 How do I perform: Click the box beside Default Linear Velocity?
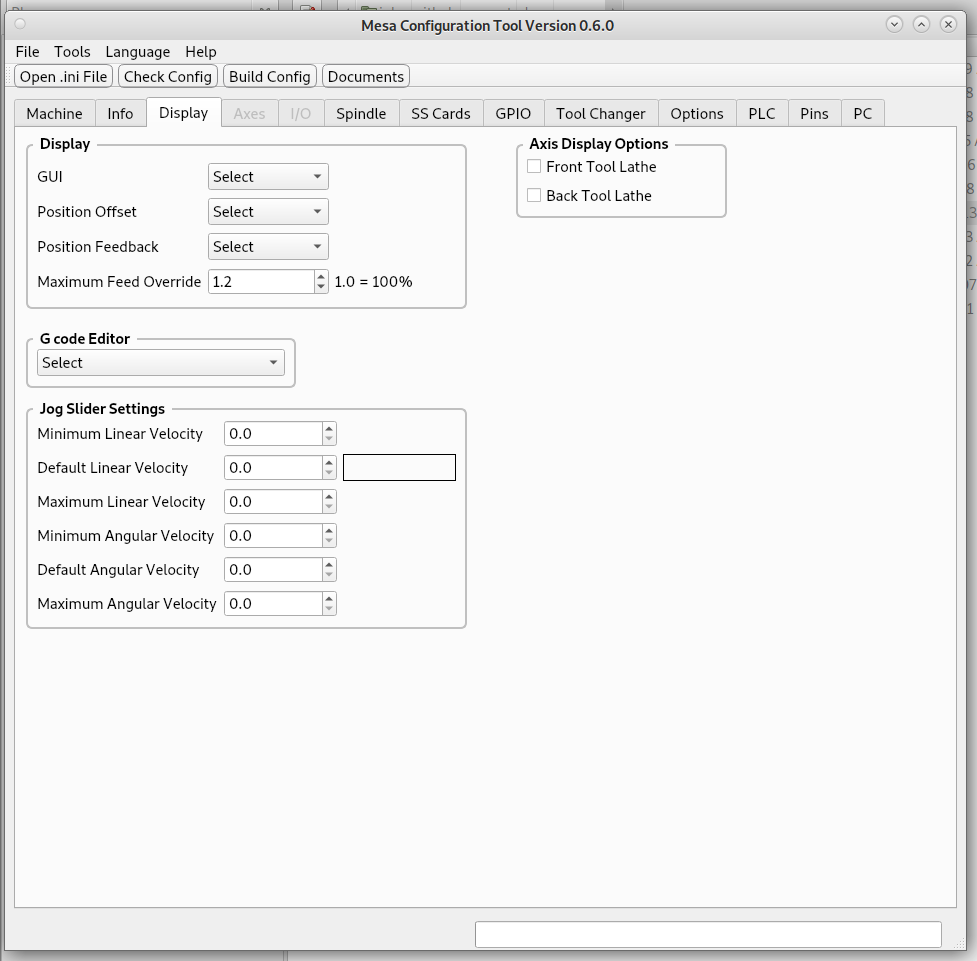399,467
